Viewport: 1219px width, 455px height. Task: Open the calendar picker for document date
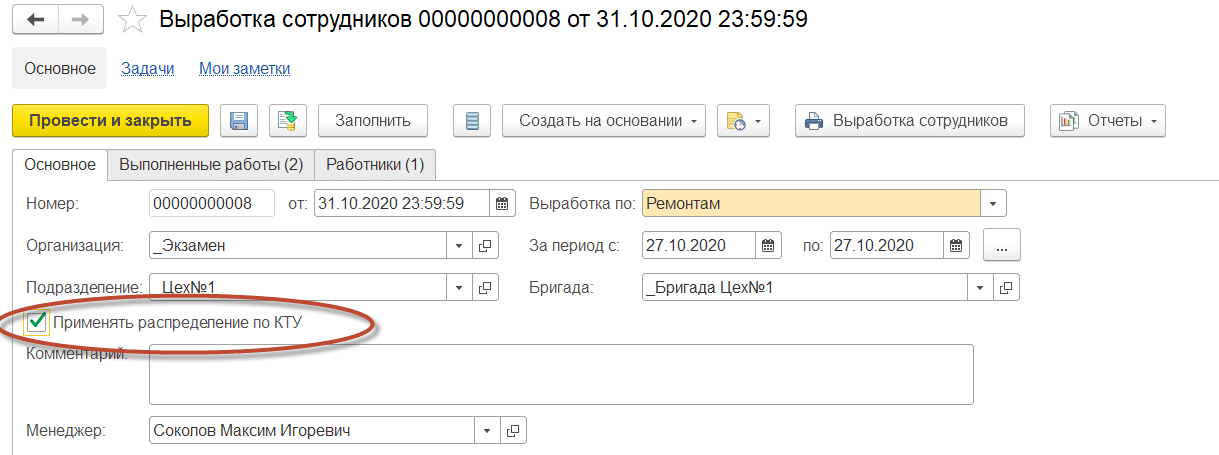coord(503,203)
